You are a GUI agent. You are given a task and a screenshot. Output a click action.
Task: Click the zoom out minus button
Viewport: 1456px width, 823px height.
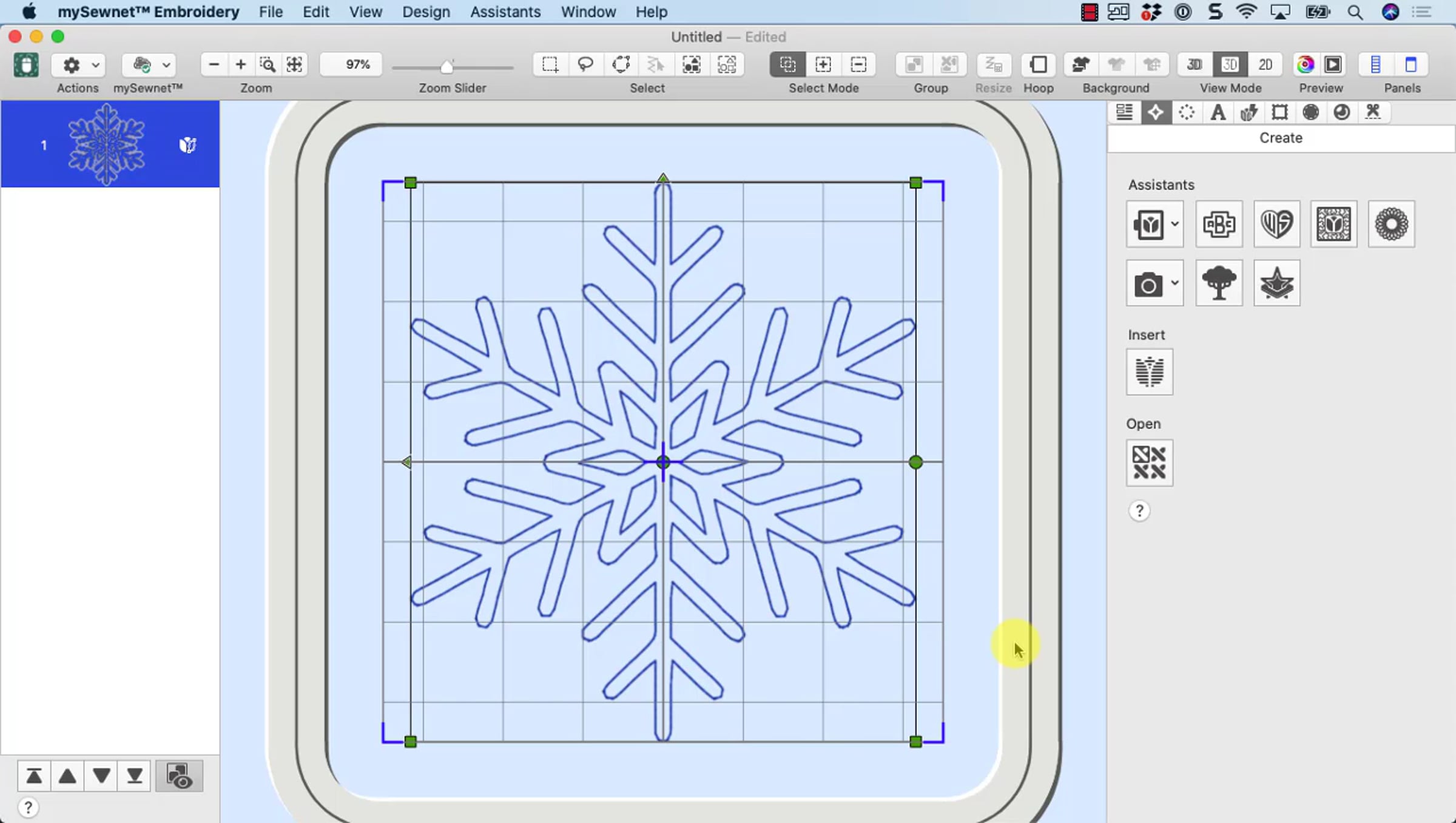pos(214,64)
